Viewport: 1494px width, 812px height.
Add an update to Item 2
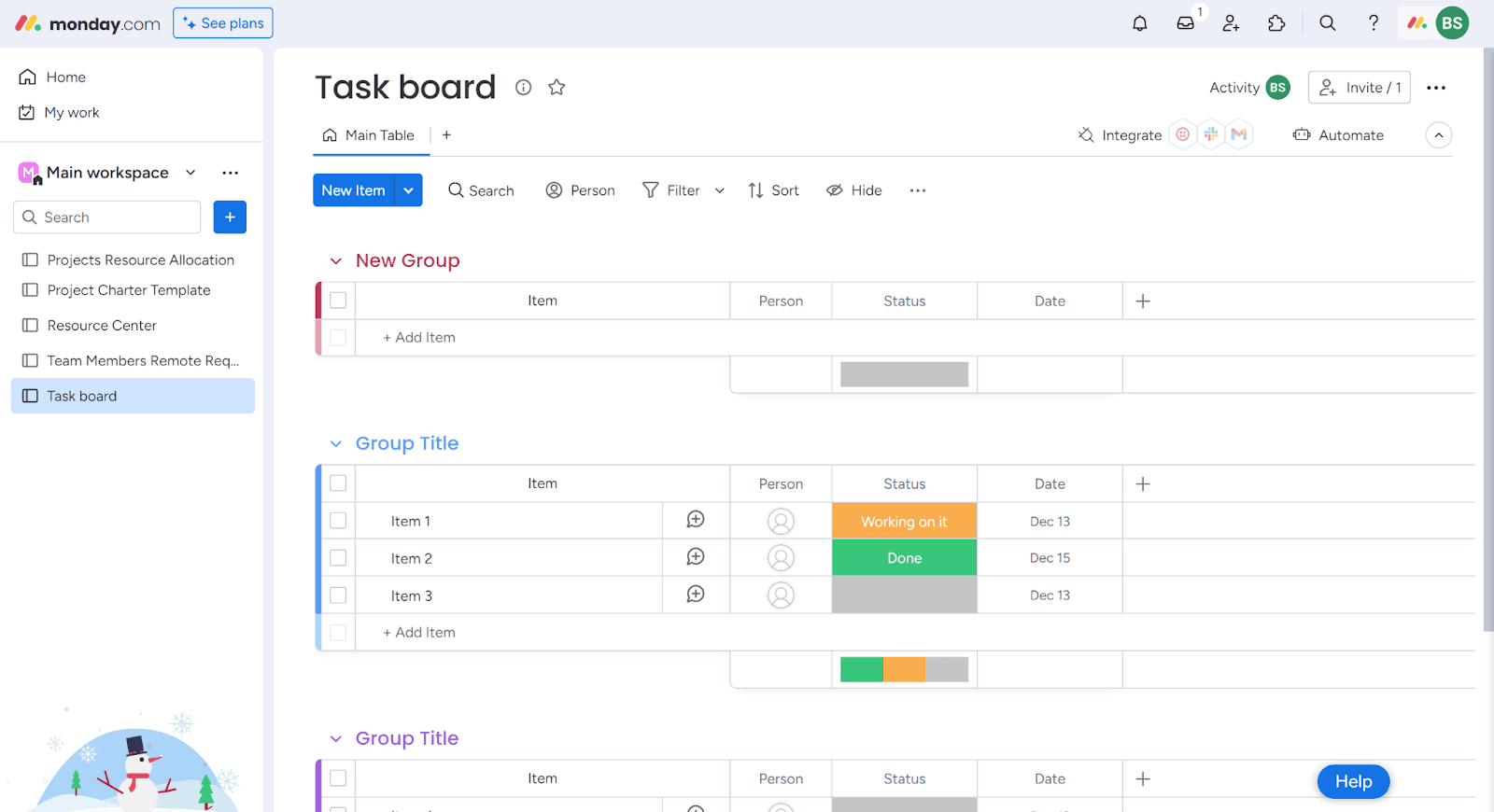point(696,557)
